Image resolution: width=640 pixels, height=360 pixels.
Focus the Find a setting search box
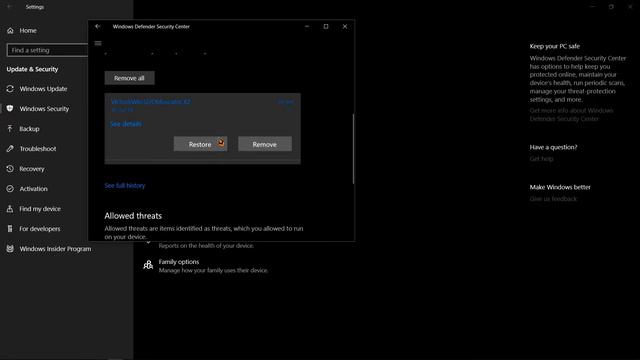pyautogui.click(x=47, y=50)
